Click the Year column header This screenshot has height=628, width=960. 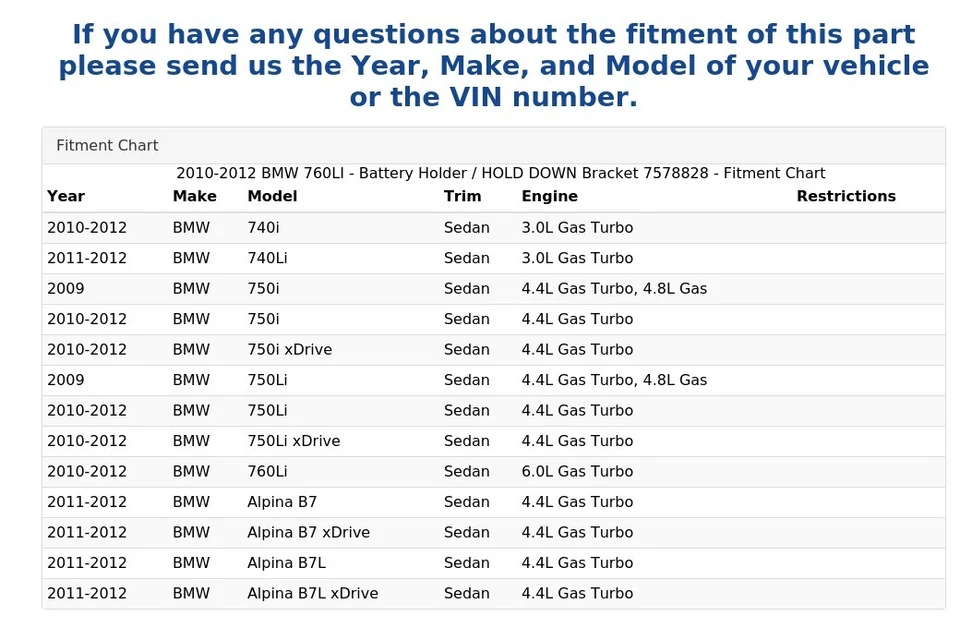[x=66, y=196]
